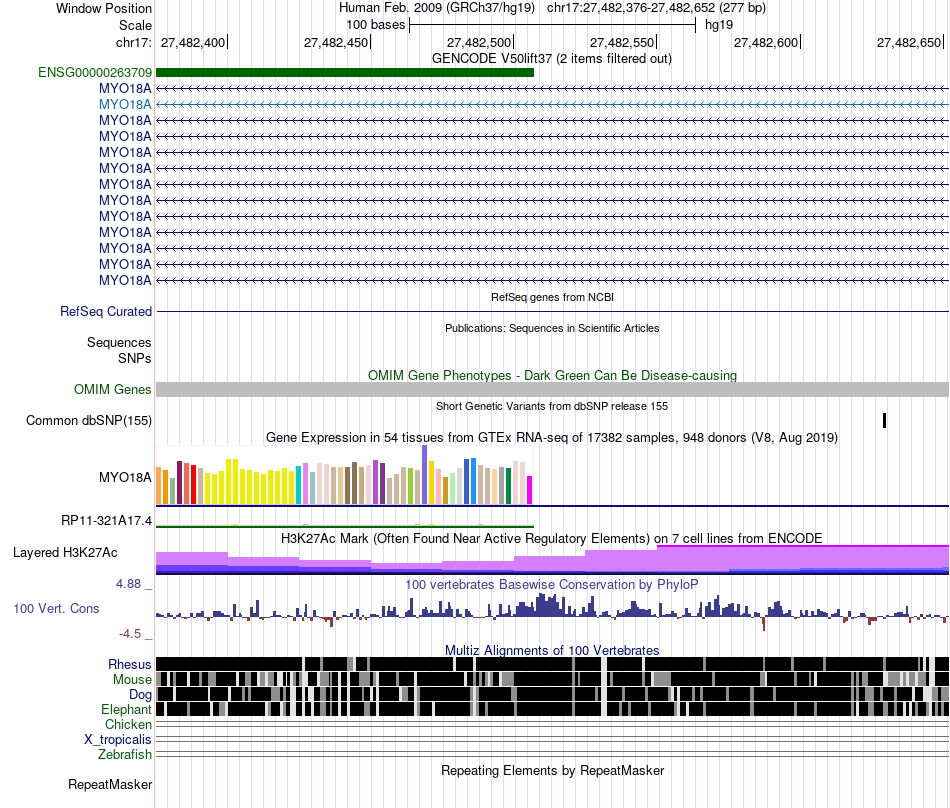Click the chr17:27,482,376-27,482,652 position text

click(656, 8)
